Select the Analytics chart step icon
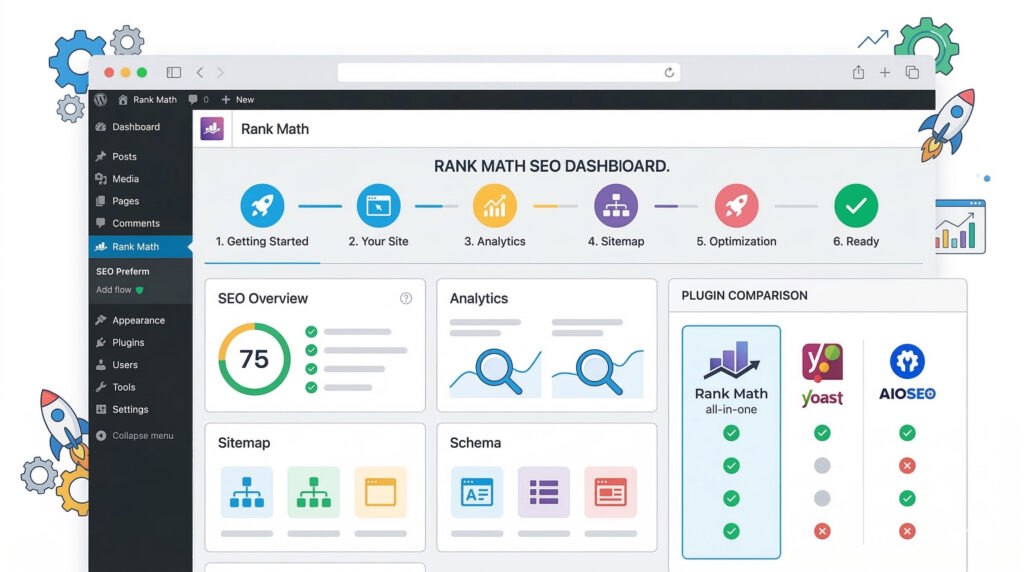 [494, 206]
